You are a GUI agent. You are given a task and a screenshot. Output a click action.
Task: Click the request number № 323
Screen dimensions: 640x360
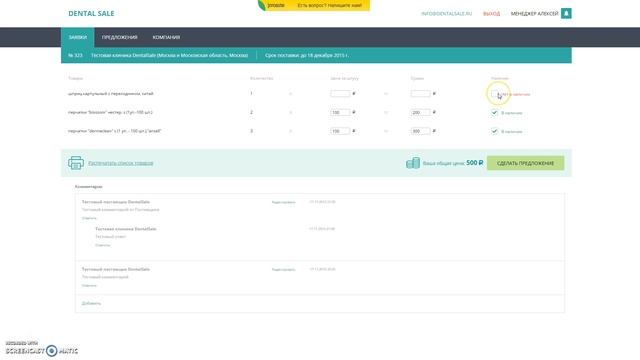point(76,55)
